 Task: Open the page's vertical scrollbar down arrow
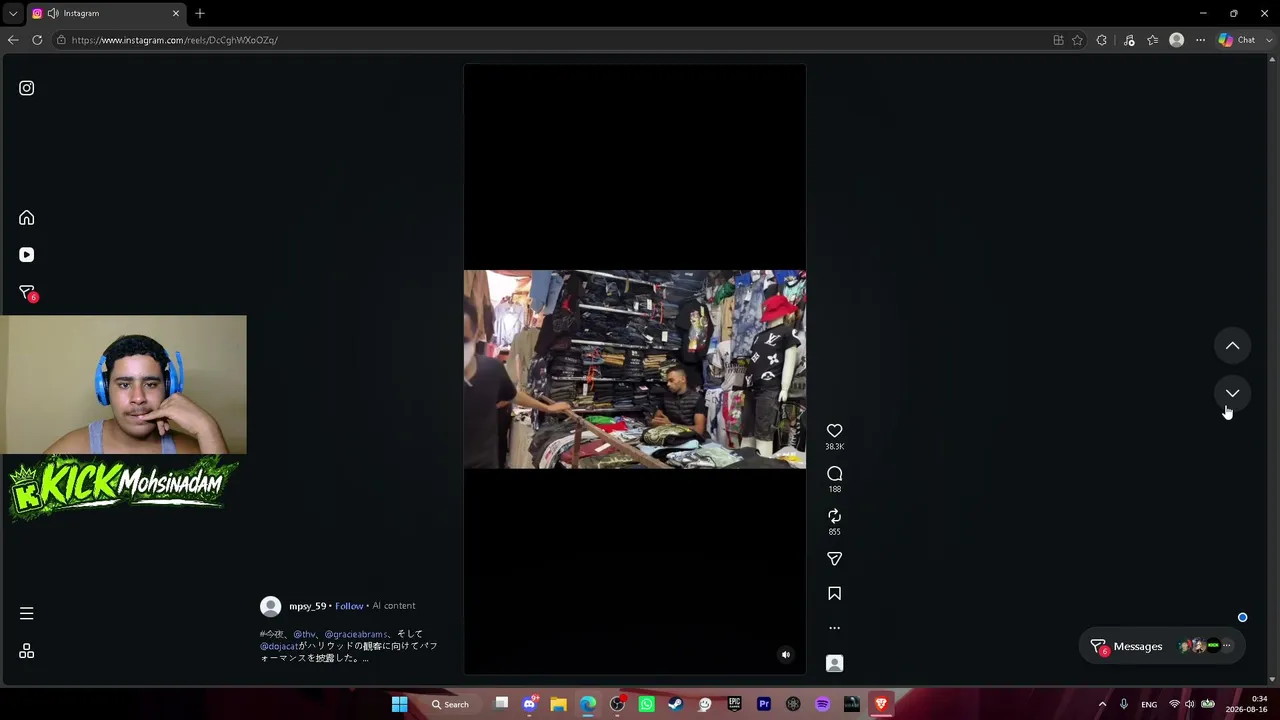coord(1272,680)
